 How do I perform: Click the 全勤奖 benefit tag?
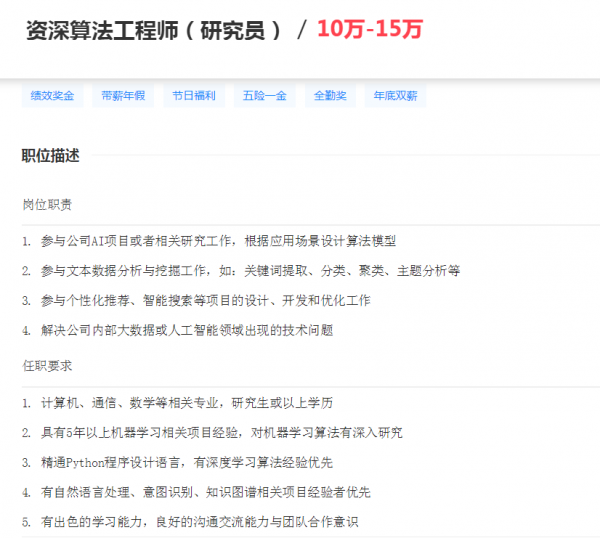click(x=329, y=96)
